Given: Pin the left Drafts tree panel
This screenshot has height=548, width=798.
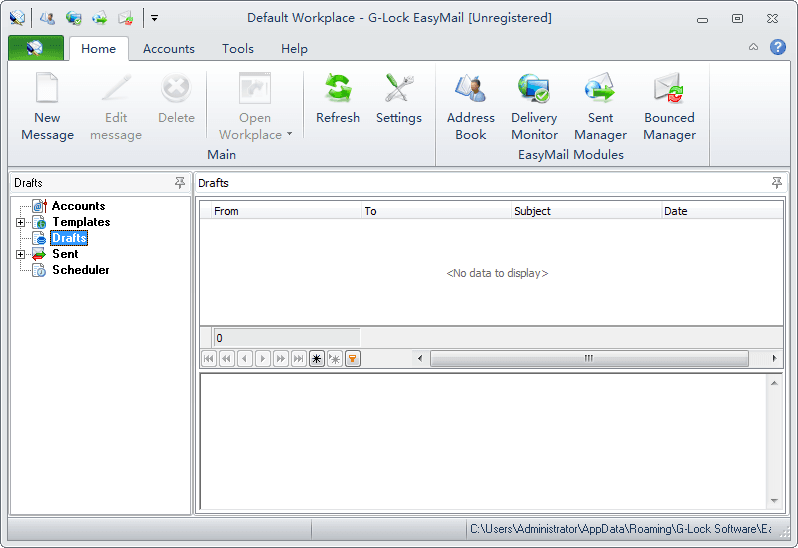Looking at the screenshot, I should pos(180,183).
